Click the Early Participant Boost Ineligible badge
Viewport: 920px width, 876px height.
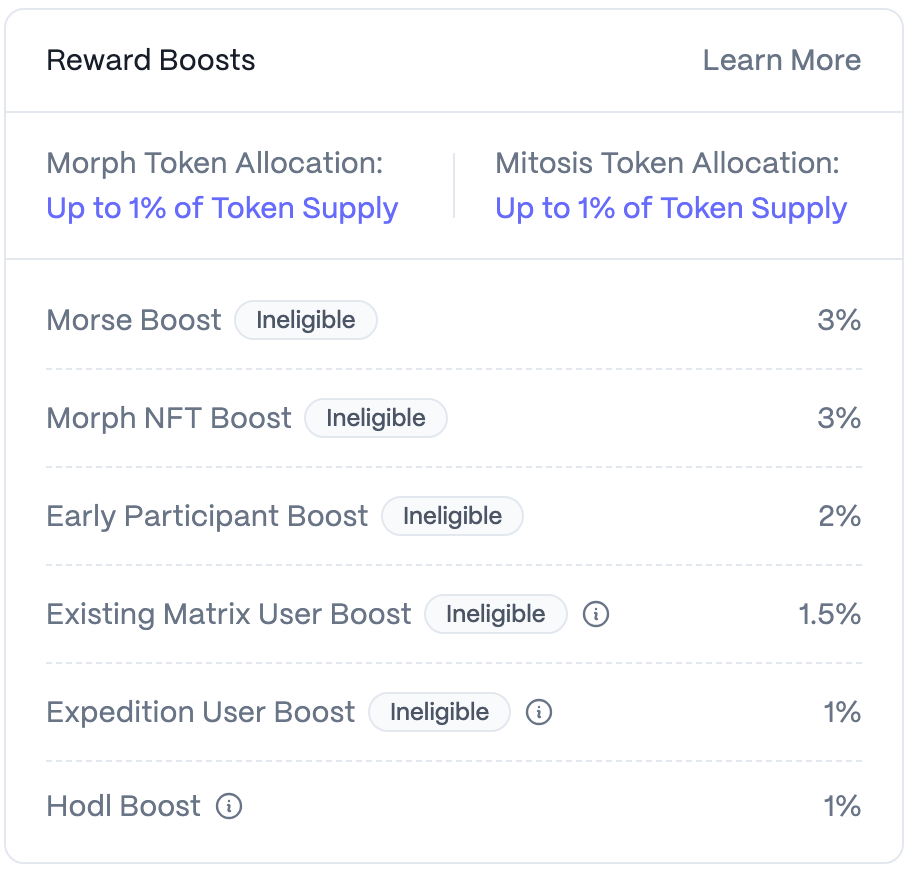pos(452,516)
